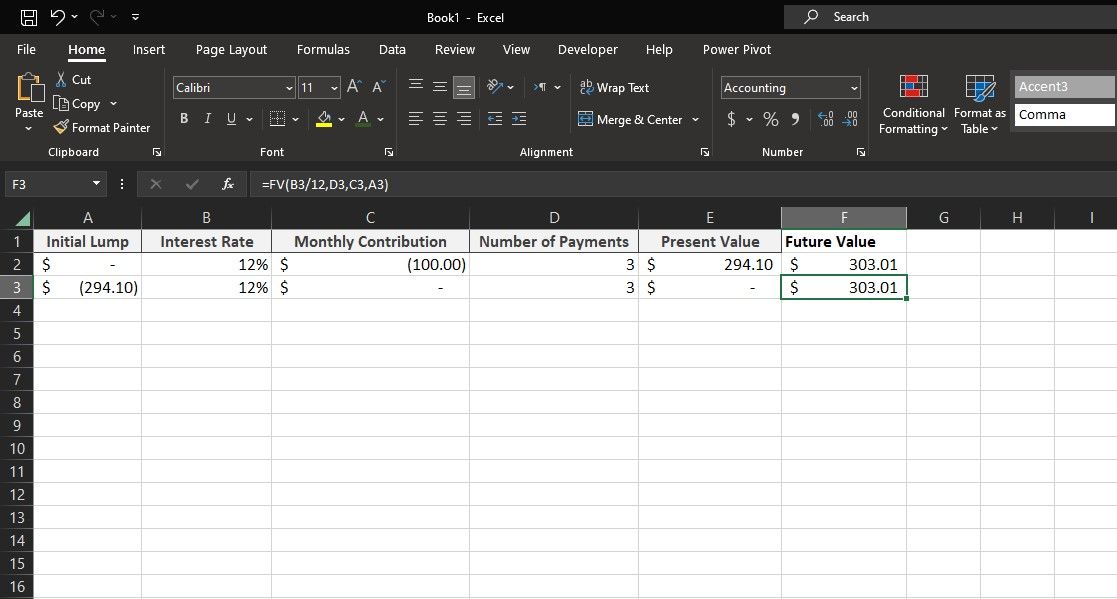Click the Cut scissors icon

coord(60,79)
